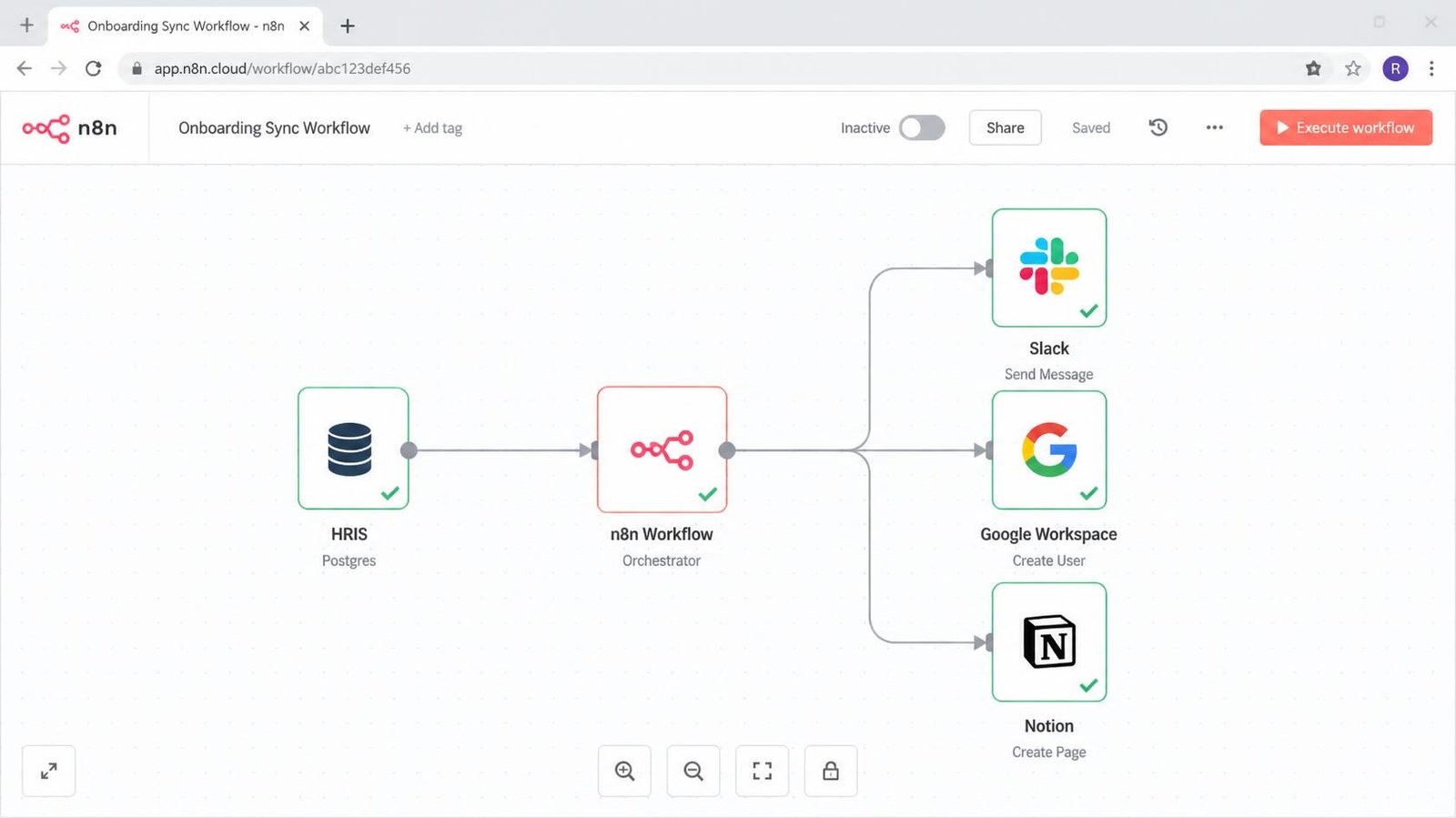This screenshot has width=1456, height=818.
Task: Open the three-dot workflow options menu
Action: pyautogui.click(x=1214, y=127)
